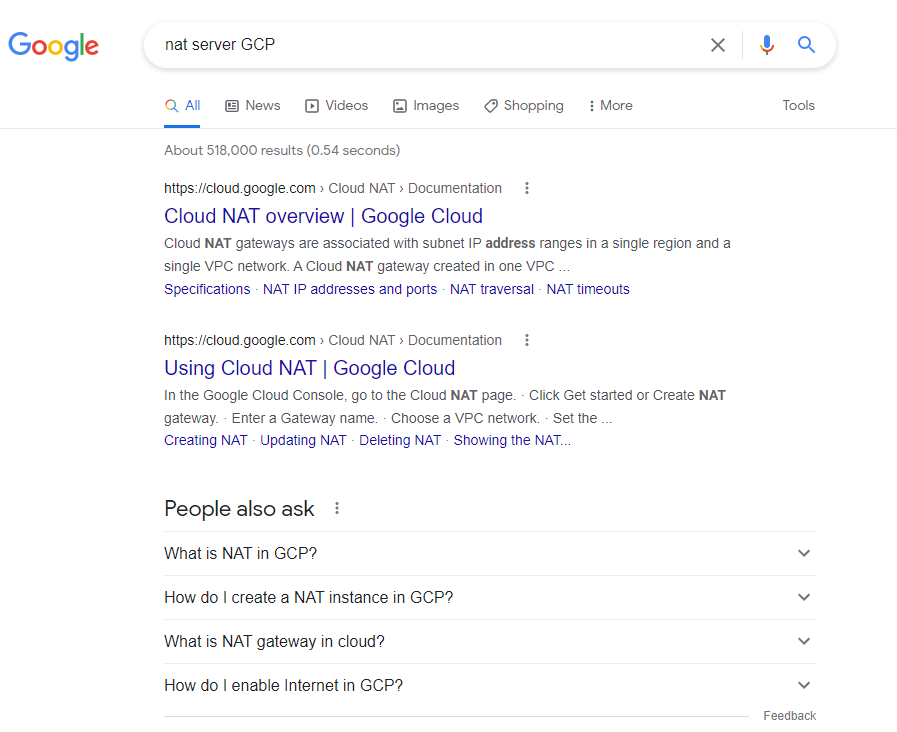Screen dimensions: 897x732
Task: Expand "How do I enable Internet in GCP?"
Action: tap(490, 686)
